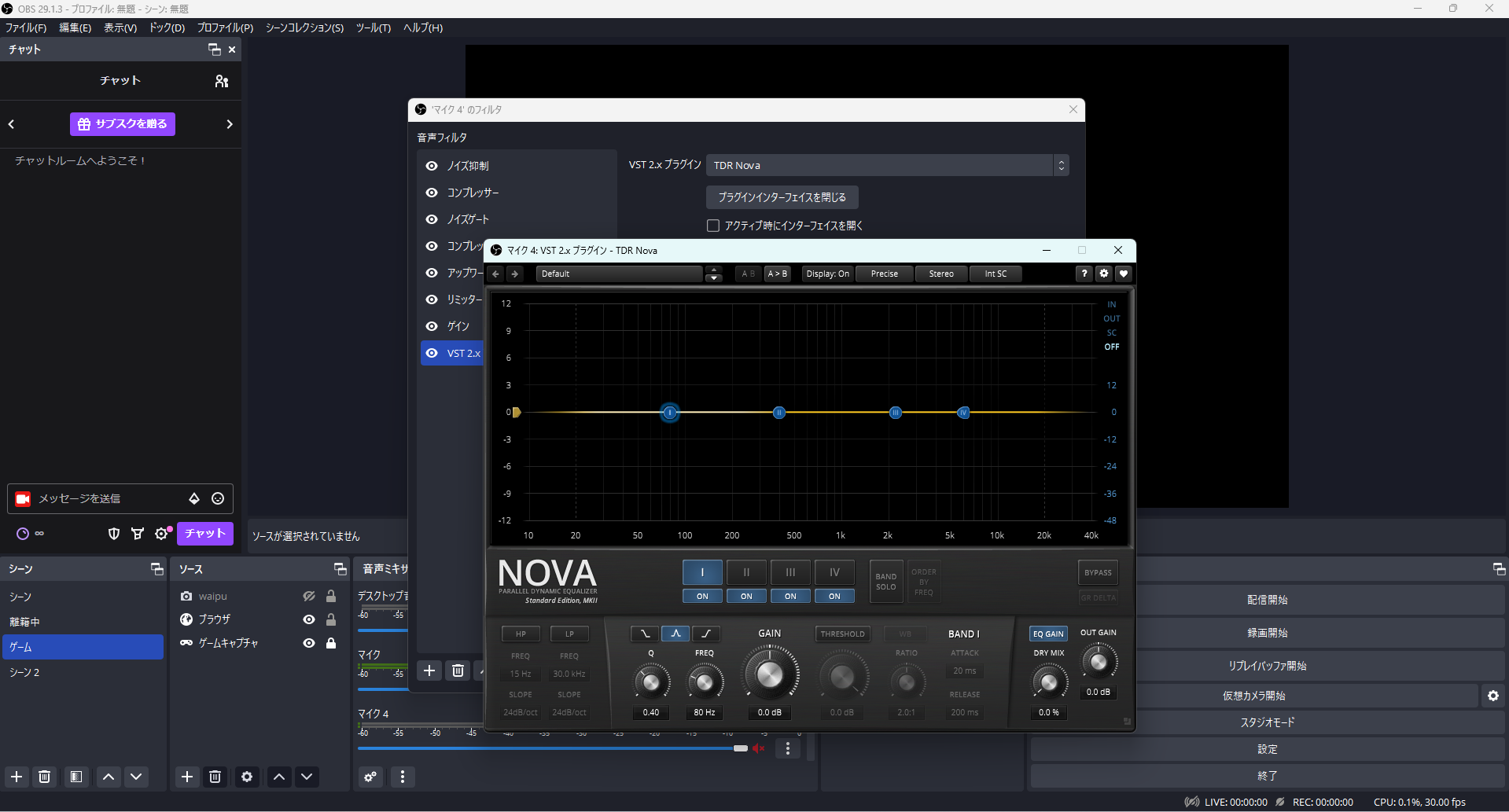Image resolution: width=1509 pixels, height=812 pixels.
Task: Open scene filters icon in Scenes toolbar
Action: click(76, 777)
